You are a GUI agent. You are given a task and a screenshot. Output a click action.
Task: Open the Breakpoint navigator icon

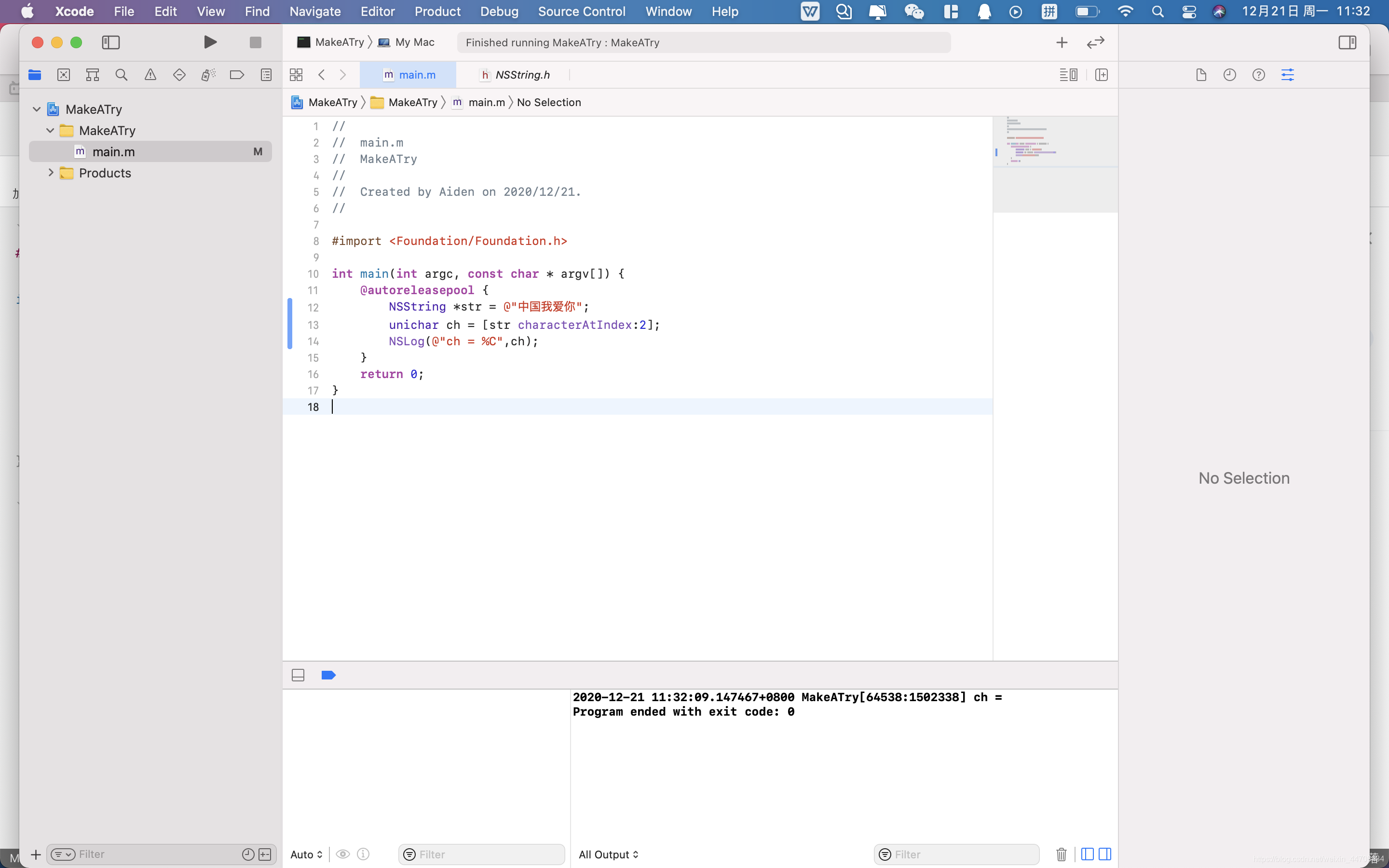click(236, 75)
